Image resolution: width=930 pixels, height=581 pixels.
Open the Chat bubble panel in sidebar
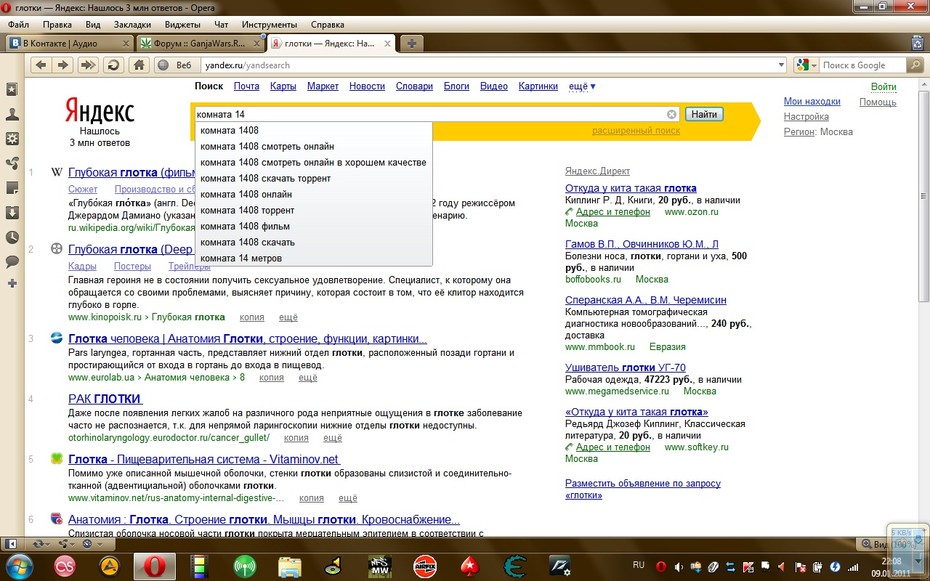(12, 261)
